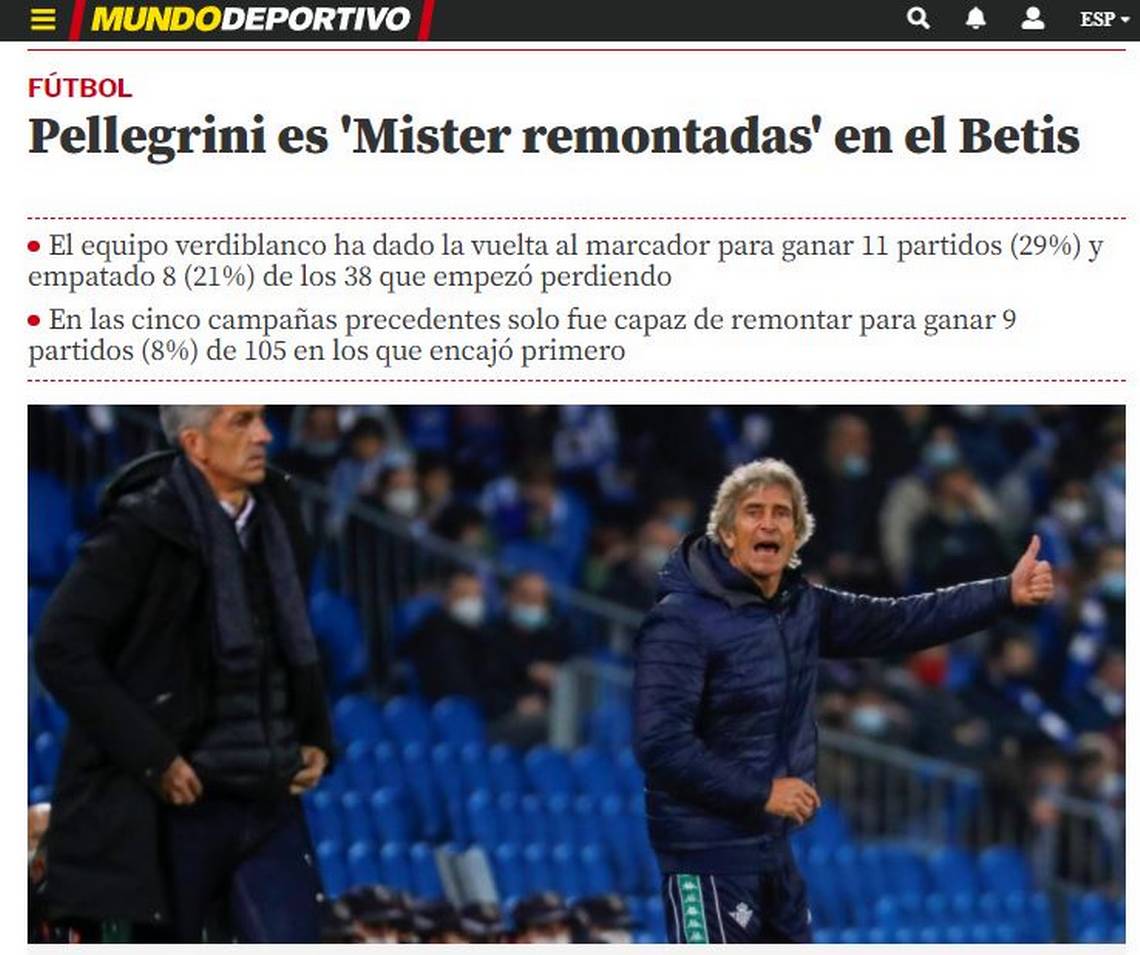Click the man in the black coat

point(182,674)
